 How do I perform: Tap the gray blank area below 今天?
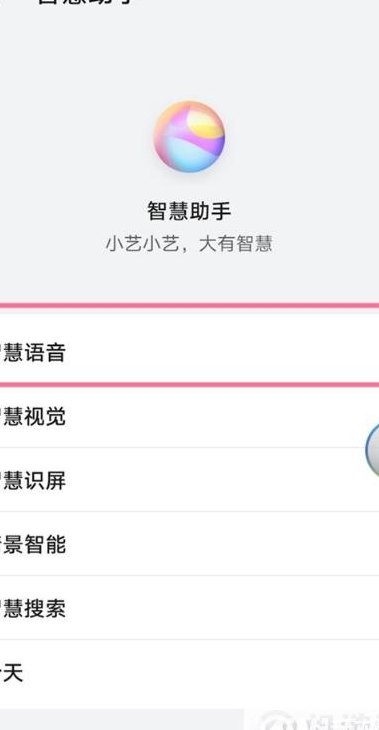pos(121,719)
